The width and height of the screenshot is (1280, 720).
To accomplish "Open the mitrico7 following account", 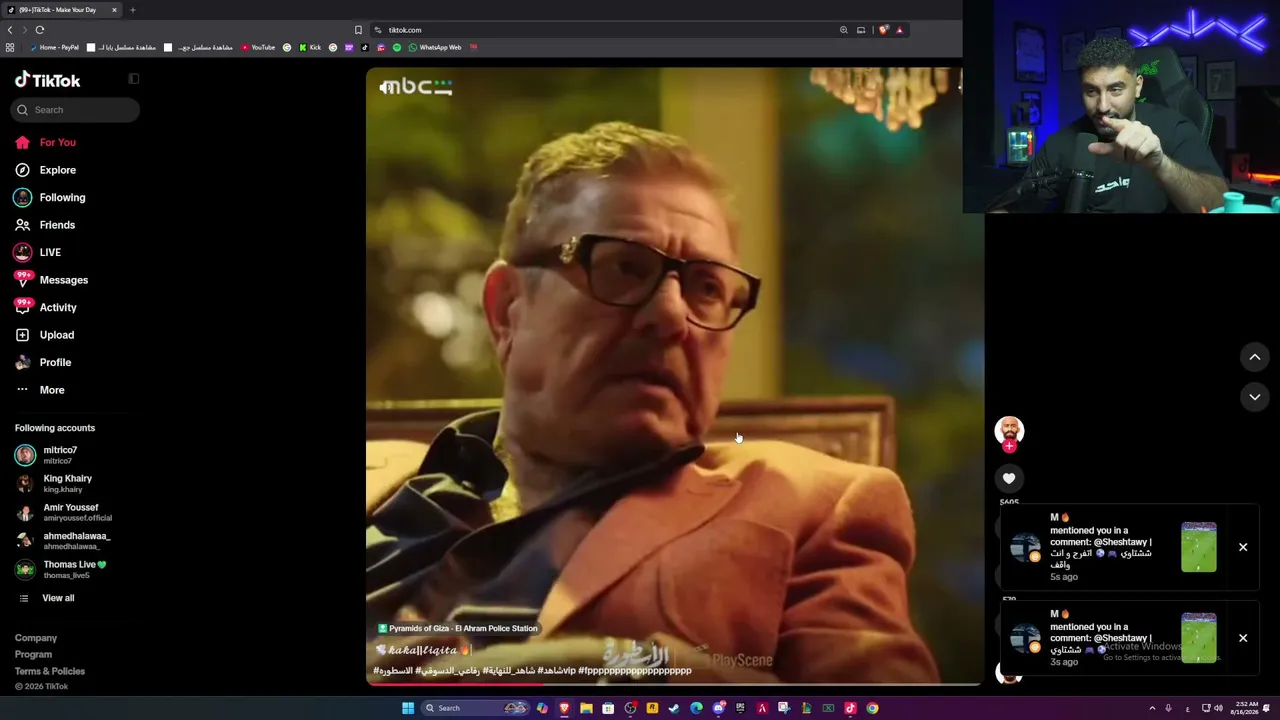I will (46, 455).
